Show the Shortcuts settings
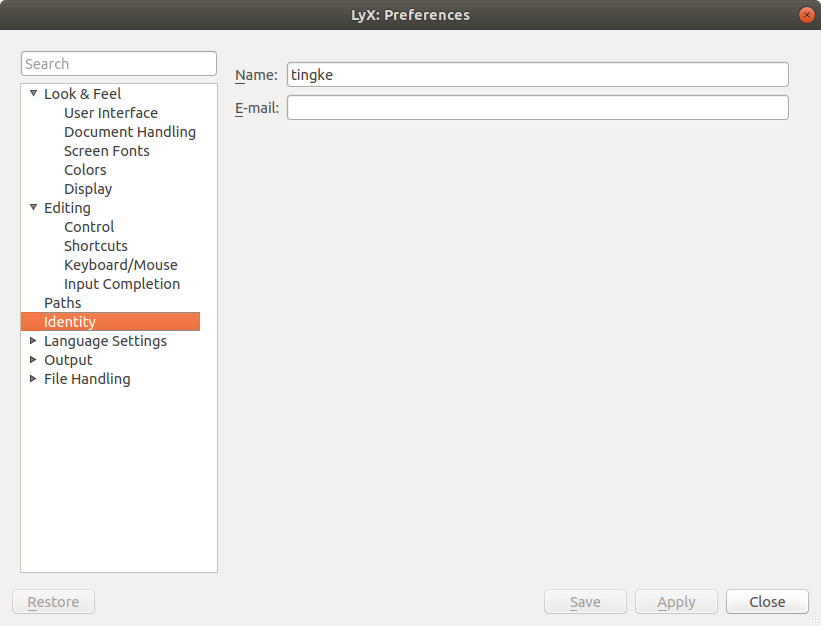The image size is (821, 626). pos(95,246)
